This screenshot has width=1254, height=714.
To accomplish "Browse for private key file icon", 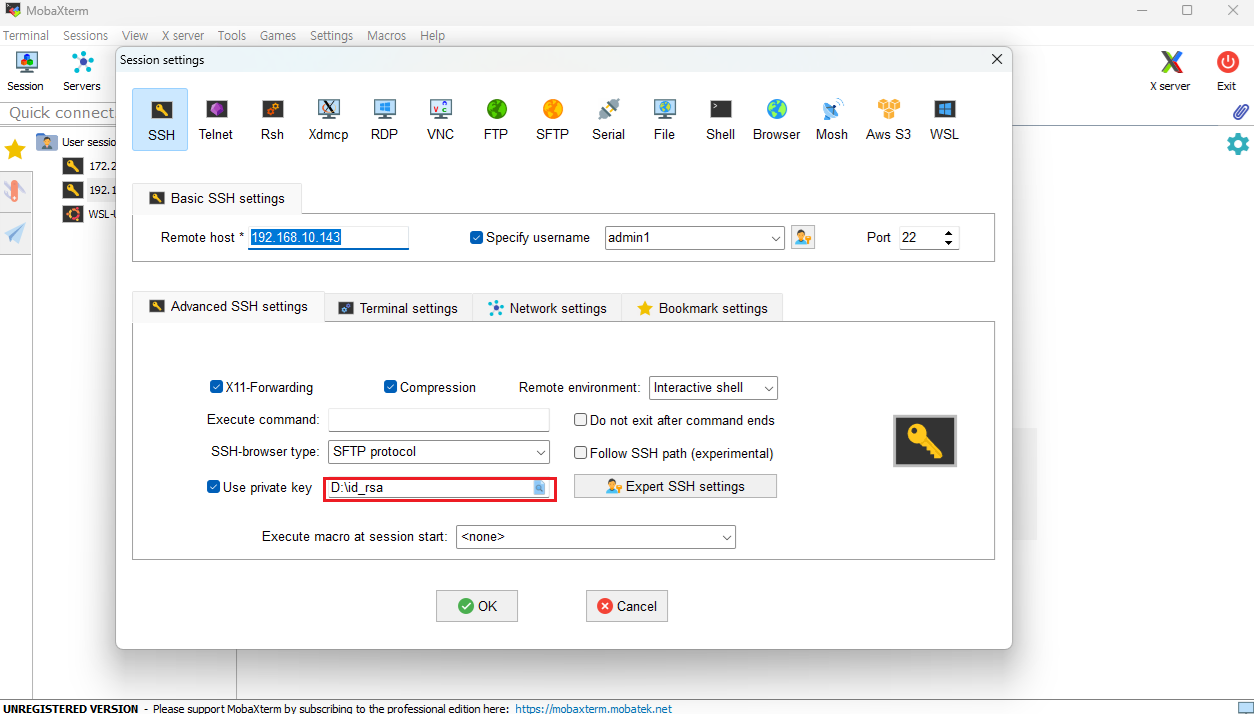I will (539, 488).
